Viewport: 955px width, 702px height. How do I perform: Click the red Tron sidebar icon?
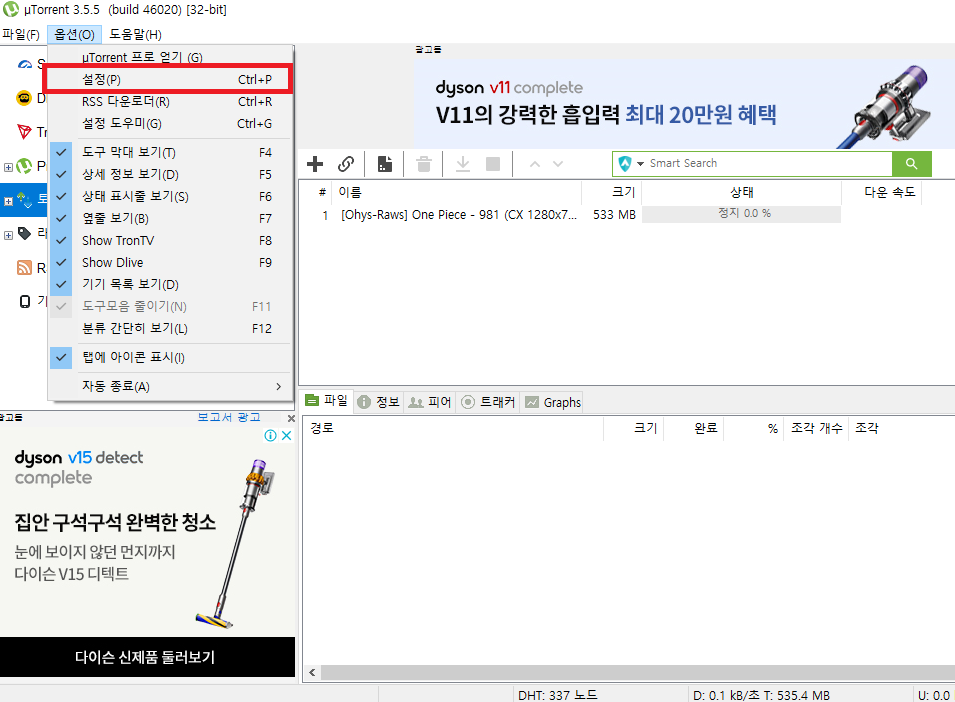click(x=24, y=131)
